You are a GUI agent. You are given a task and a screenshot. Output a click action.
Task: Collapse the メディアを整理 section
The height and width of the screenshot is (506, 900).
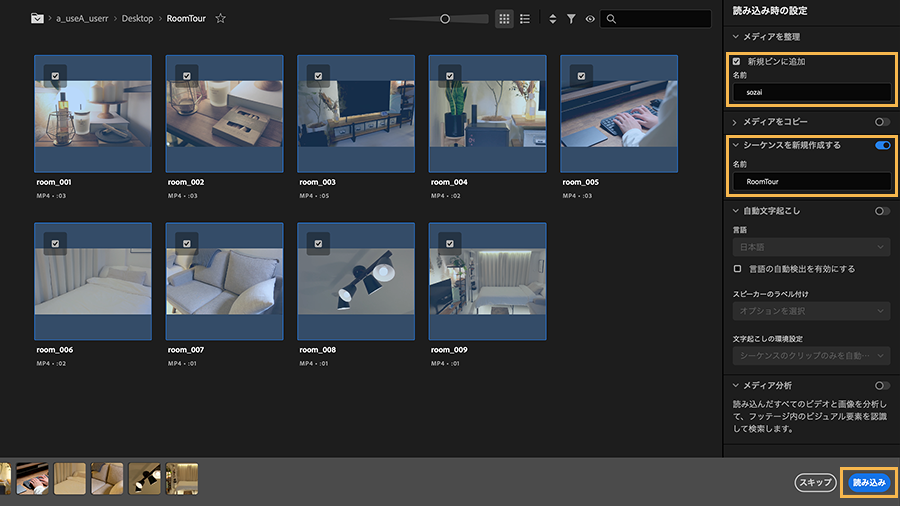pyautogui.click(x=735, y=37)
